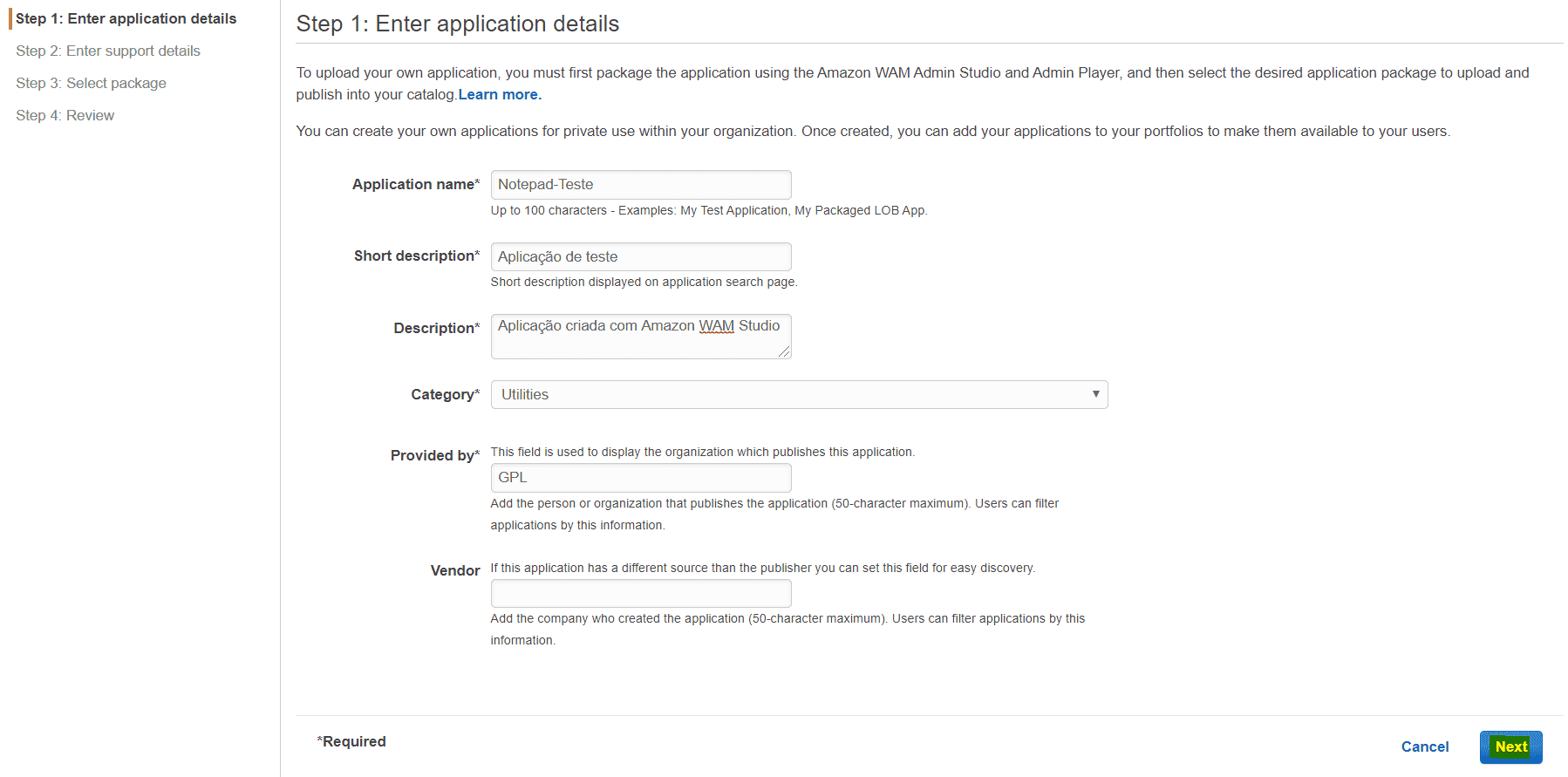This screenshot has height=777, width=1568.
Task: Click the Provided by label
Action: point(434,455)
